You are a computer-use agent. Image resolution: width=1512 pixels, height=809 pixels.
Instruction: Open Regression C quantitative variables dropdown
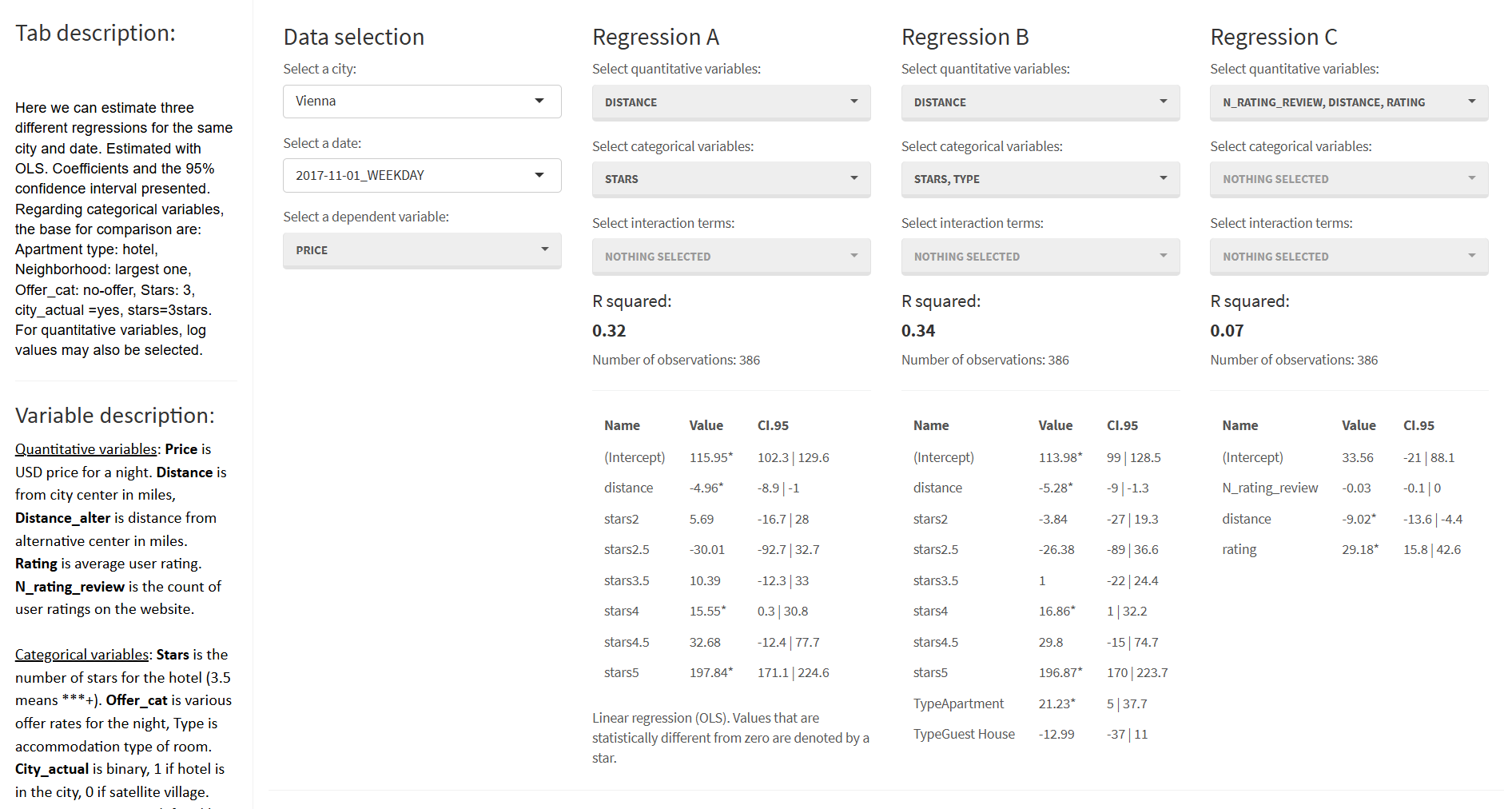(1348, 102)
